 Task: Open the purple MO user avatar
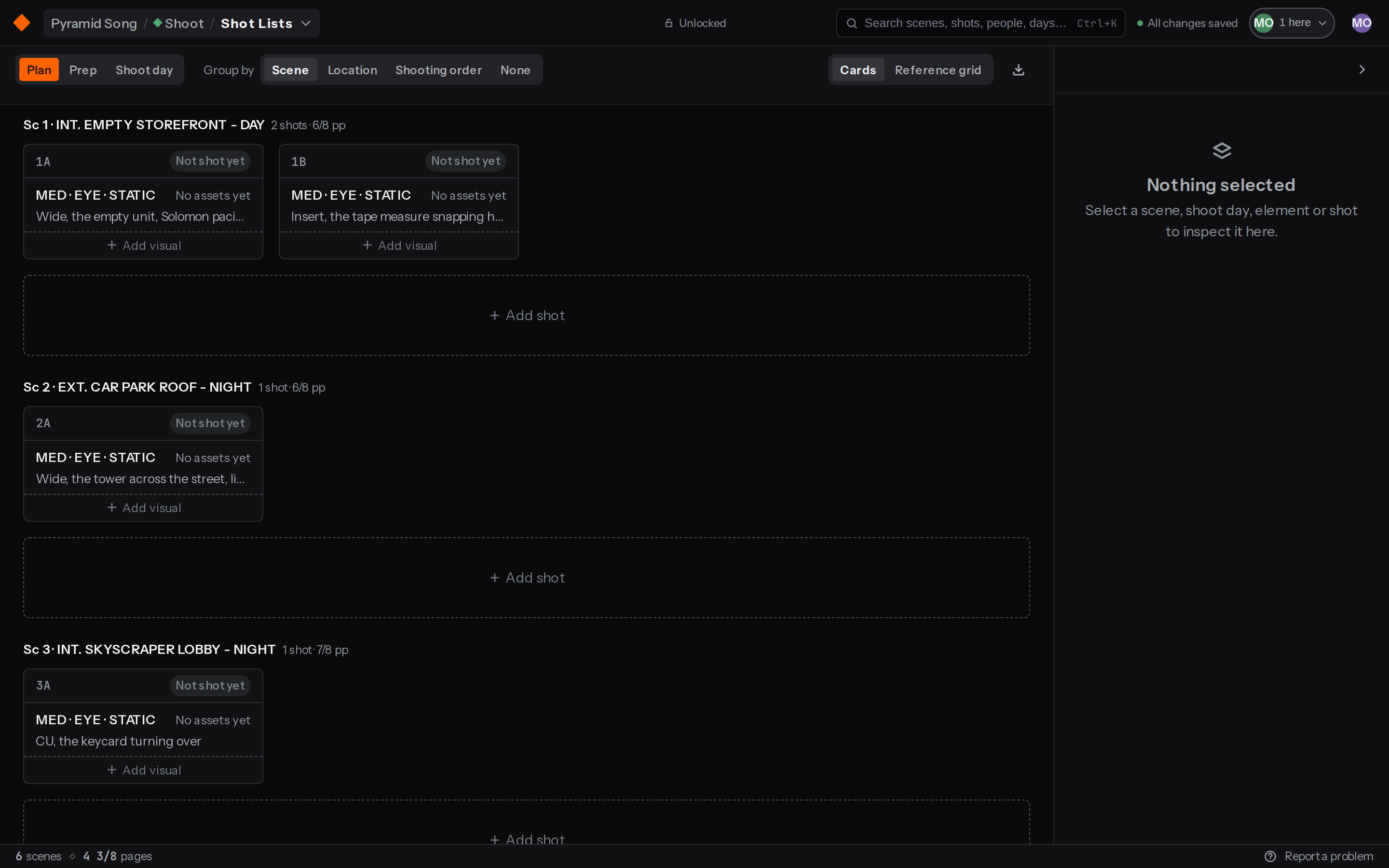pos(1362,23)
